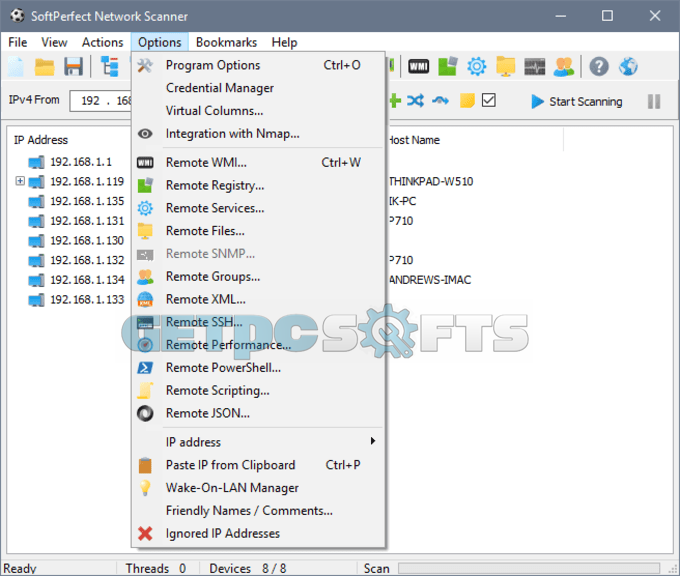680x576 pixels.
Task: Click the blue curved arrow icon
Action: click(x=440, y=101)
